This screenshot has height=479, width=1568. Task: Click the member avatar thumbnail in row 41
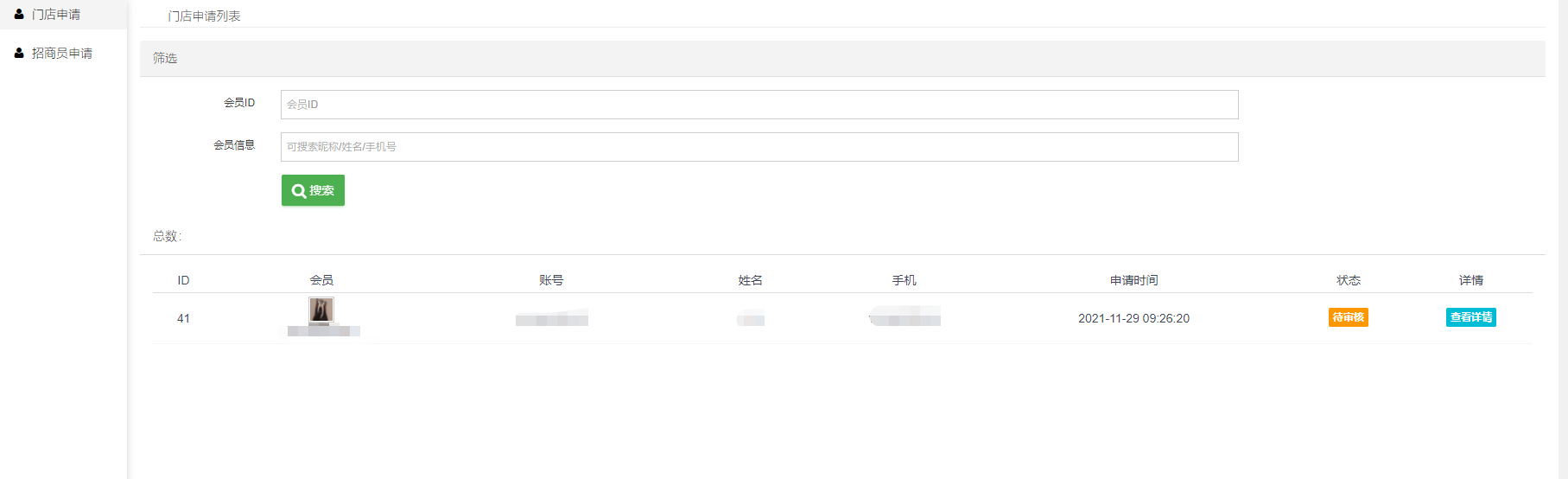click(321, 310)
